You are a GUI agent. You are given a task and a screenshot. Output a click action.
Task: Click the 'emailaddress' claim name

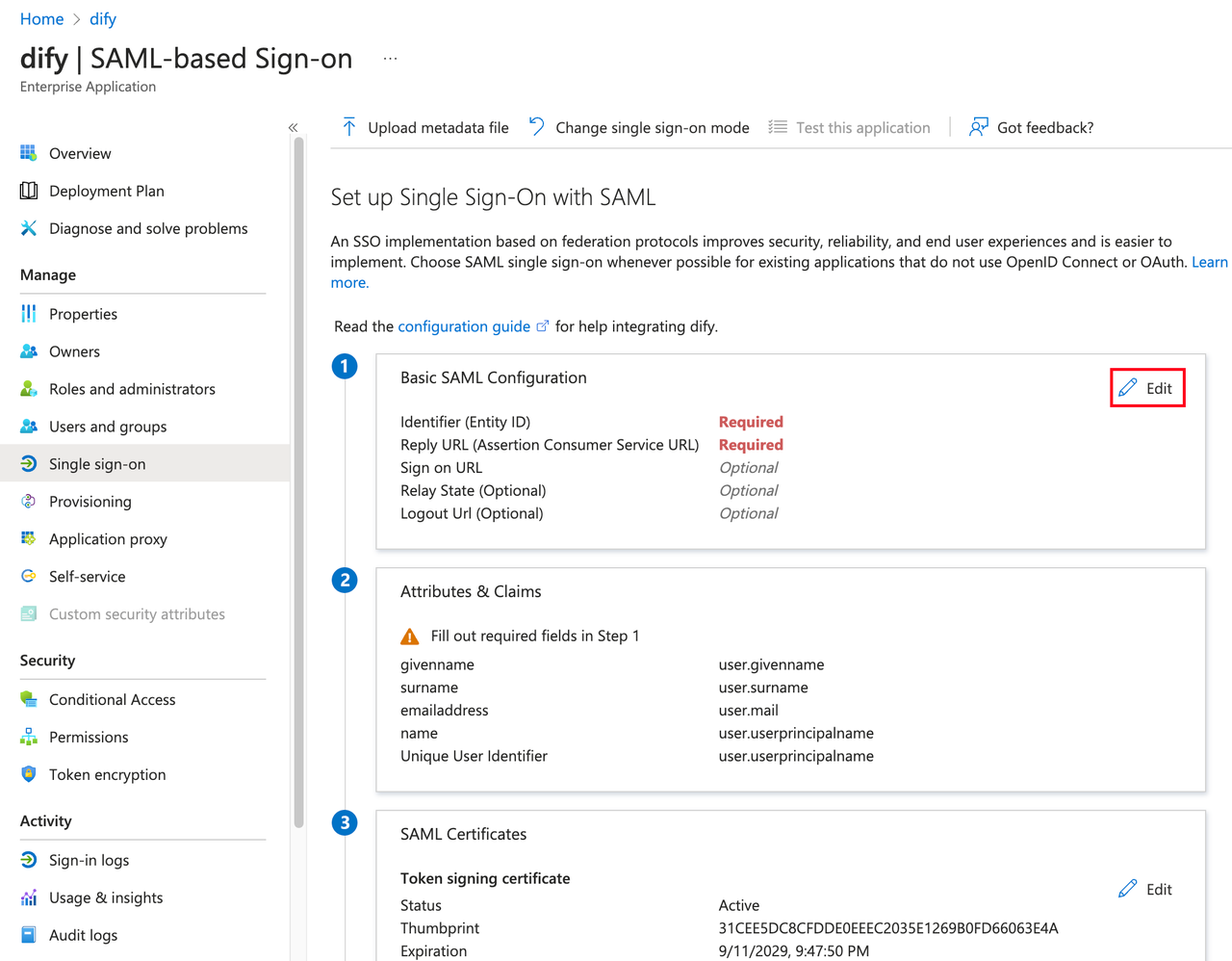445,711
